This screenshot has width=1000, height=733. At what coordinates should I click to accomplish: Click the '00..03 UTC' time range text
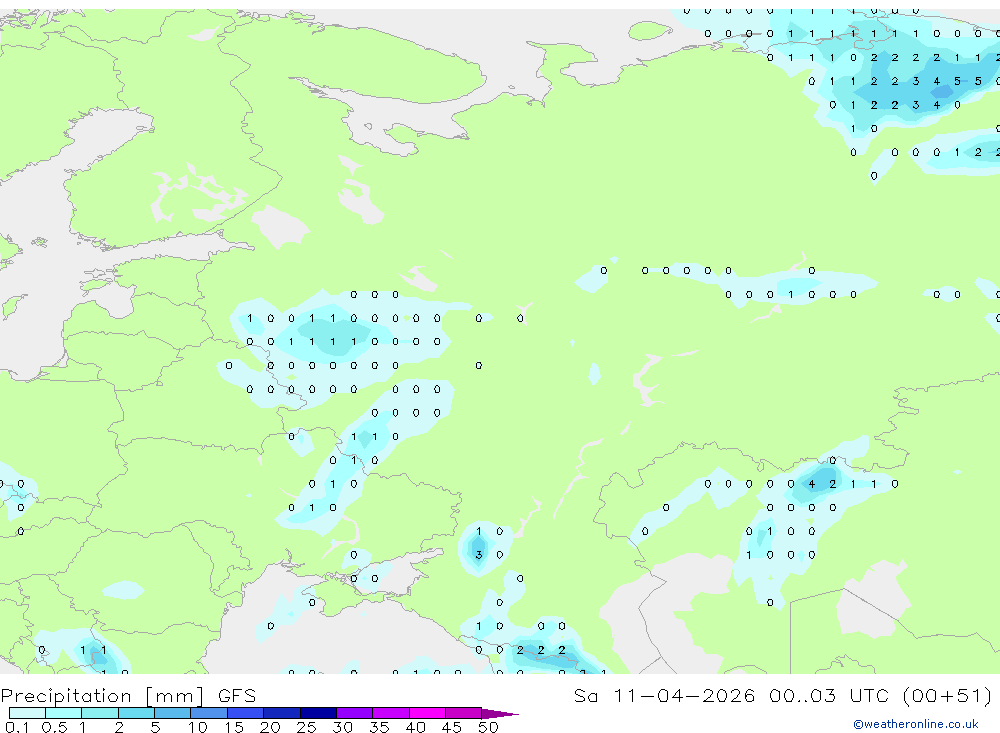click(828, 695)
